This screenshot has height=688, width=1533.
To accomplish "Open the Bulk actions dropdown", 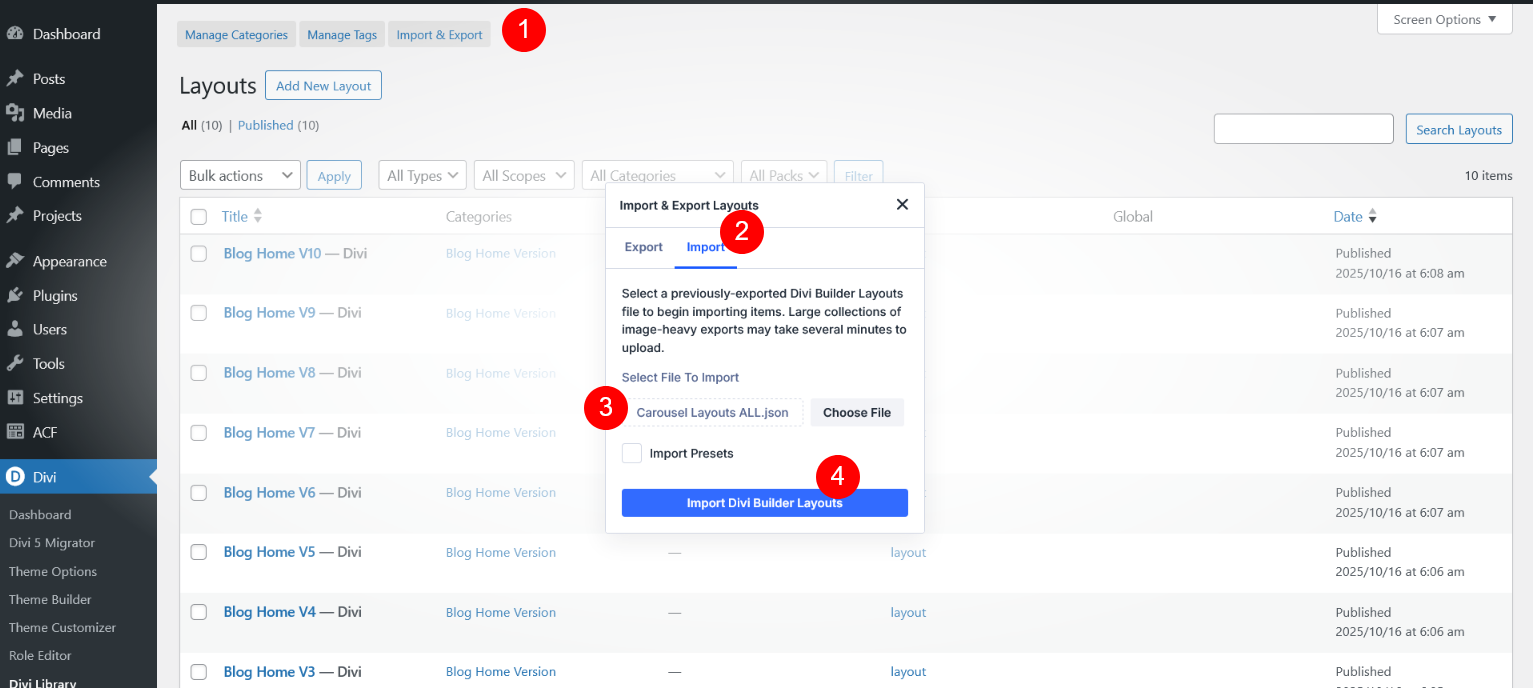I will click(240, 175).
